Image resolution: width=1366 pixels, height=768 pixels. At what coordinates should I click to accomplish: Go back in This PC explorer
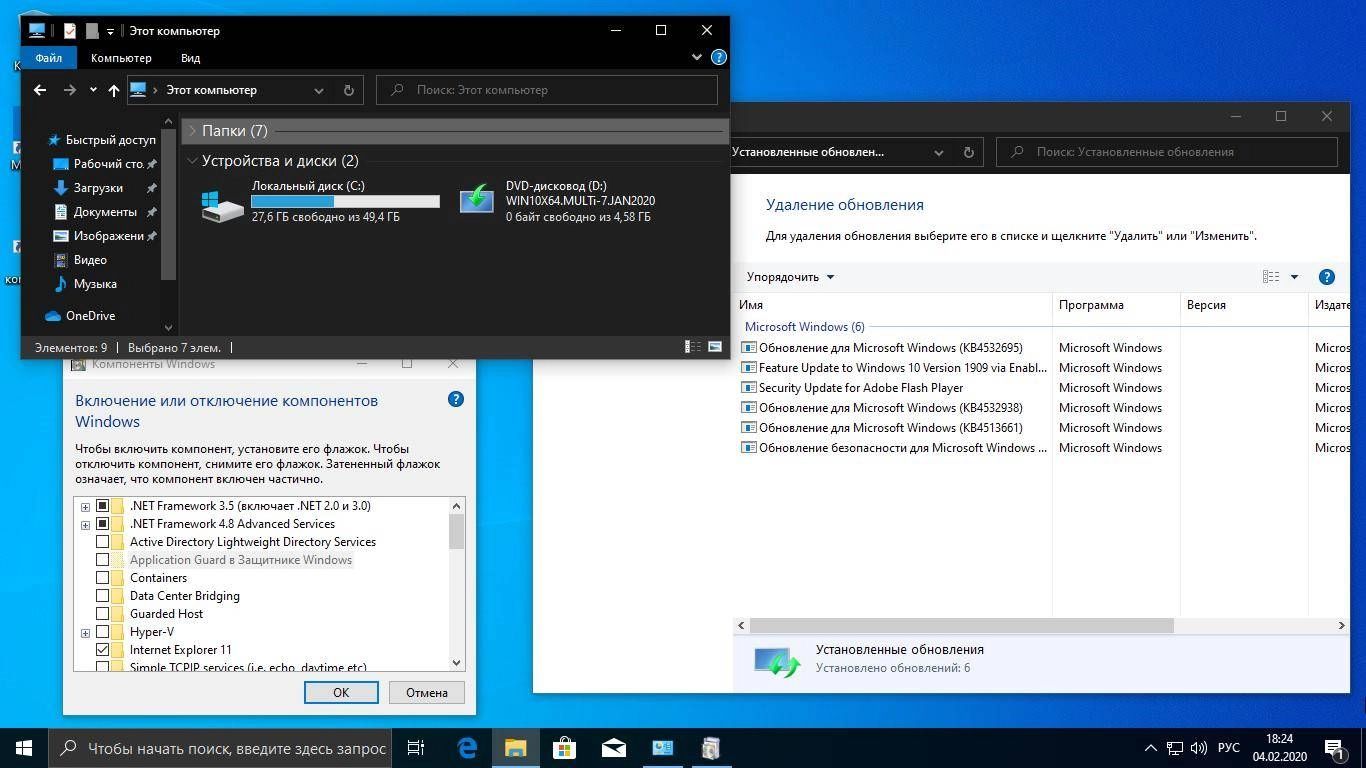40,90
